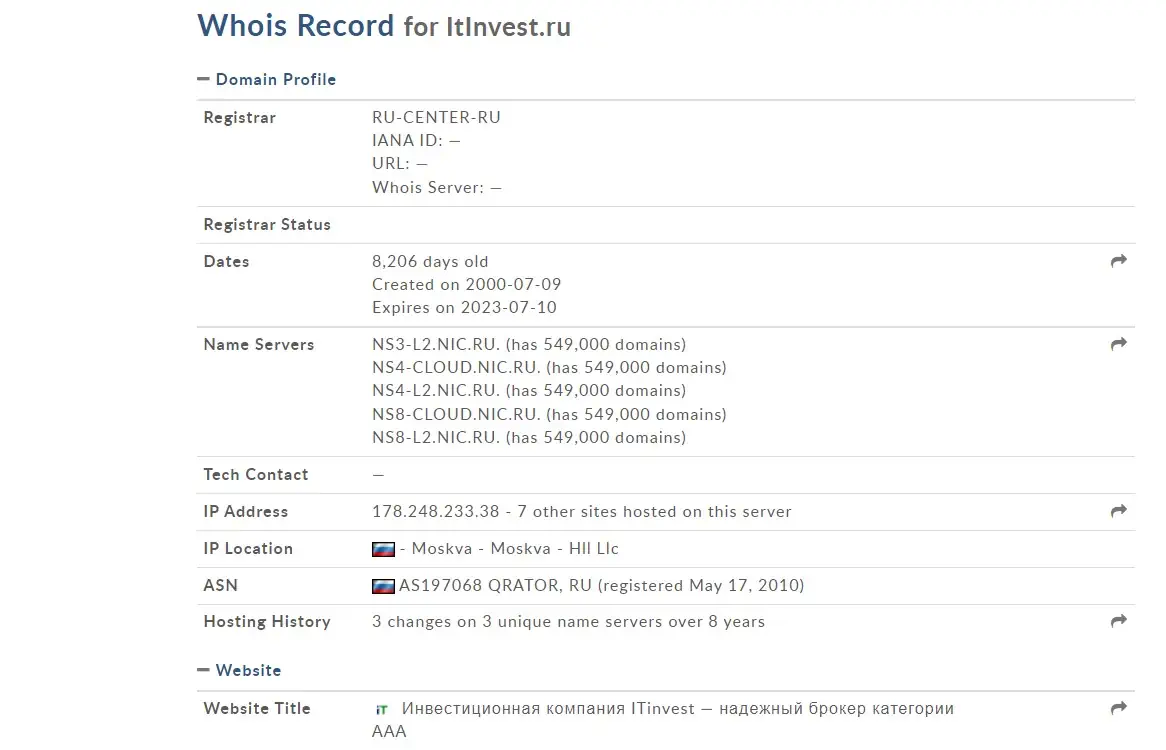1166x750 pixels.
Task: Click the NS8-L2.NIC.RU name server
Action: [436, 437]
